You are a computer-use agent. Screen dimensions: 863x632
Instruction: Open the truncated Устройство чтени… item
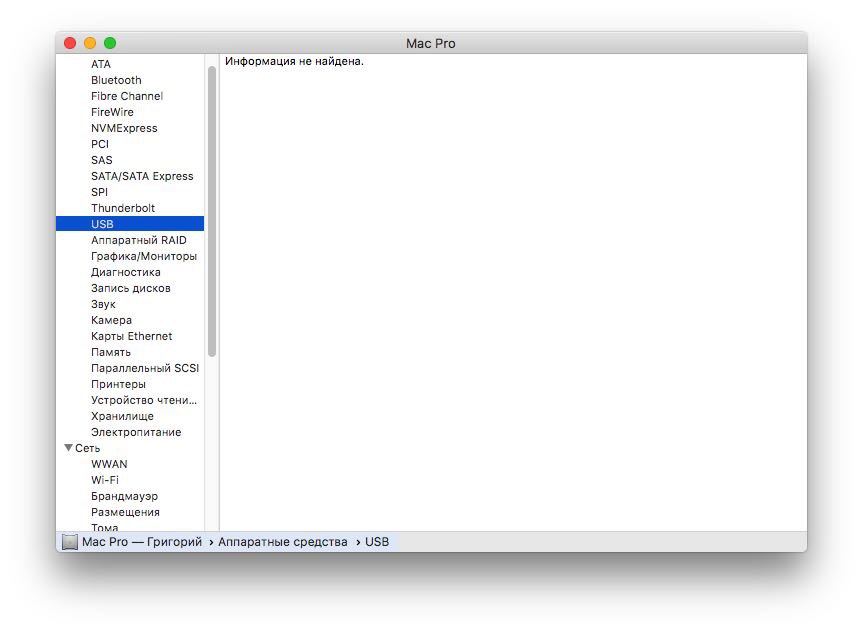144,400
